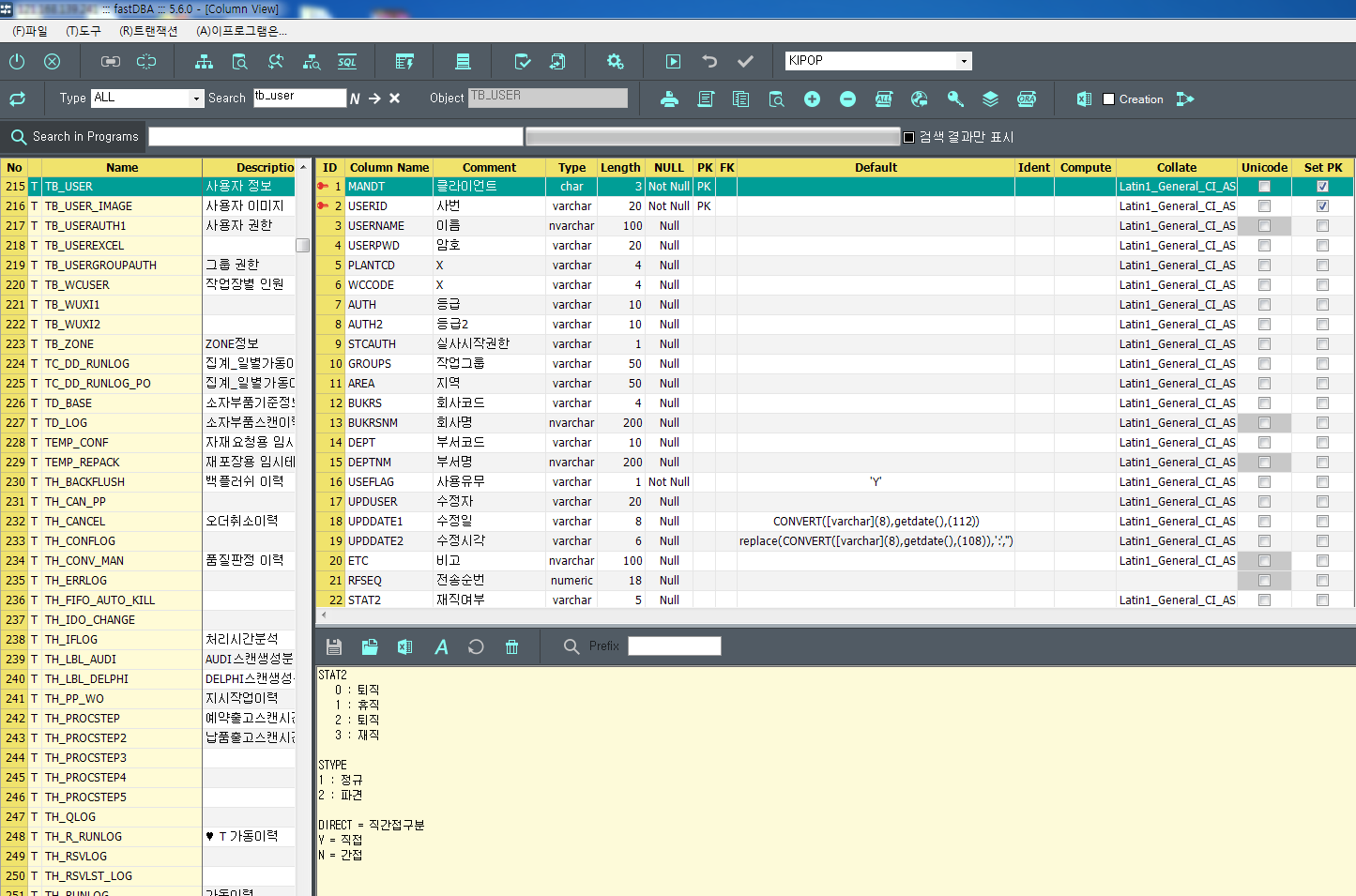Click the open folder icon in memo toolbar
This screenshot has height=896, width=1356.
pos(369,646)
